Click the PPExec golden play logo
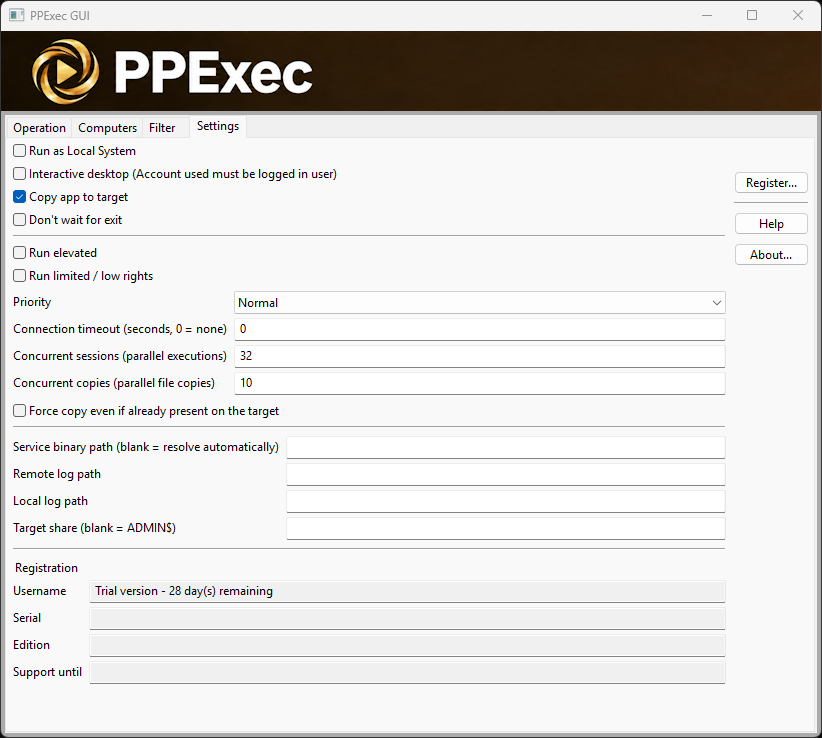Viewport: 822px width, 738px height. [x=66, y=71]
